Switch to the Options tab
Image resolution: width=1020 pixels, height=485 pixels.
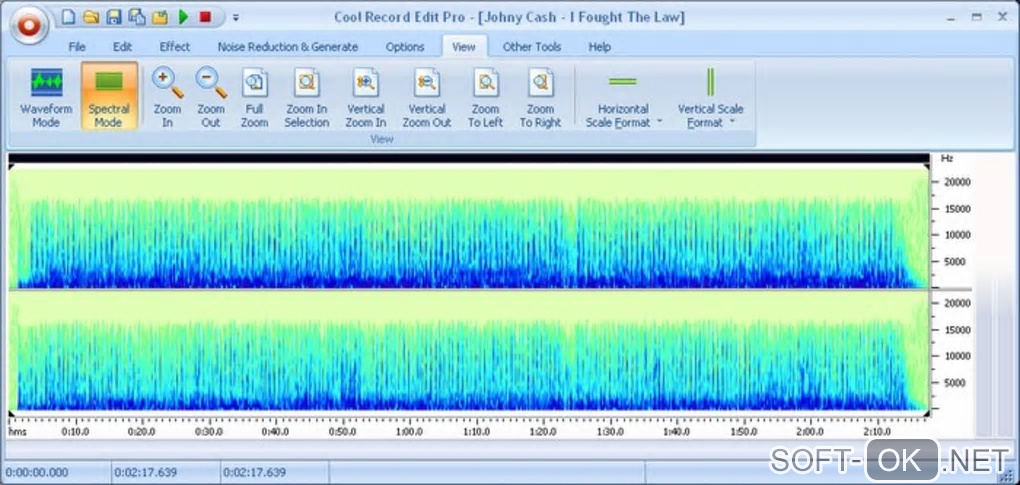tap(405, 47)
